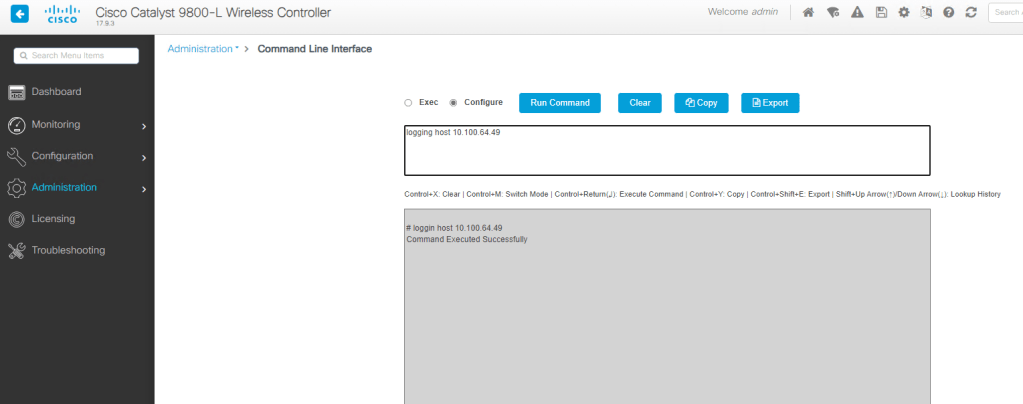The image size is (1023, 404).
Task: Open the wireless setup icon
Action: (x=832, y=12)
